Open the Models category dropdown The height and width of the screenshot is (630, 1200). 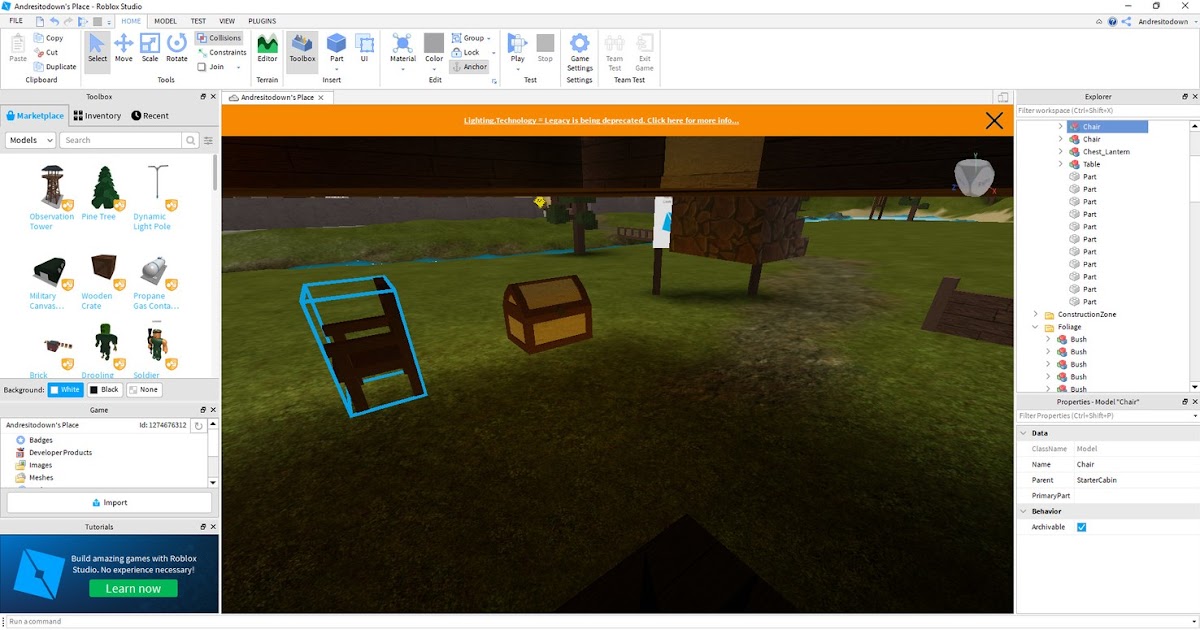30,140
